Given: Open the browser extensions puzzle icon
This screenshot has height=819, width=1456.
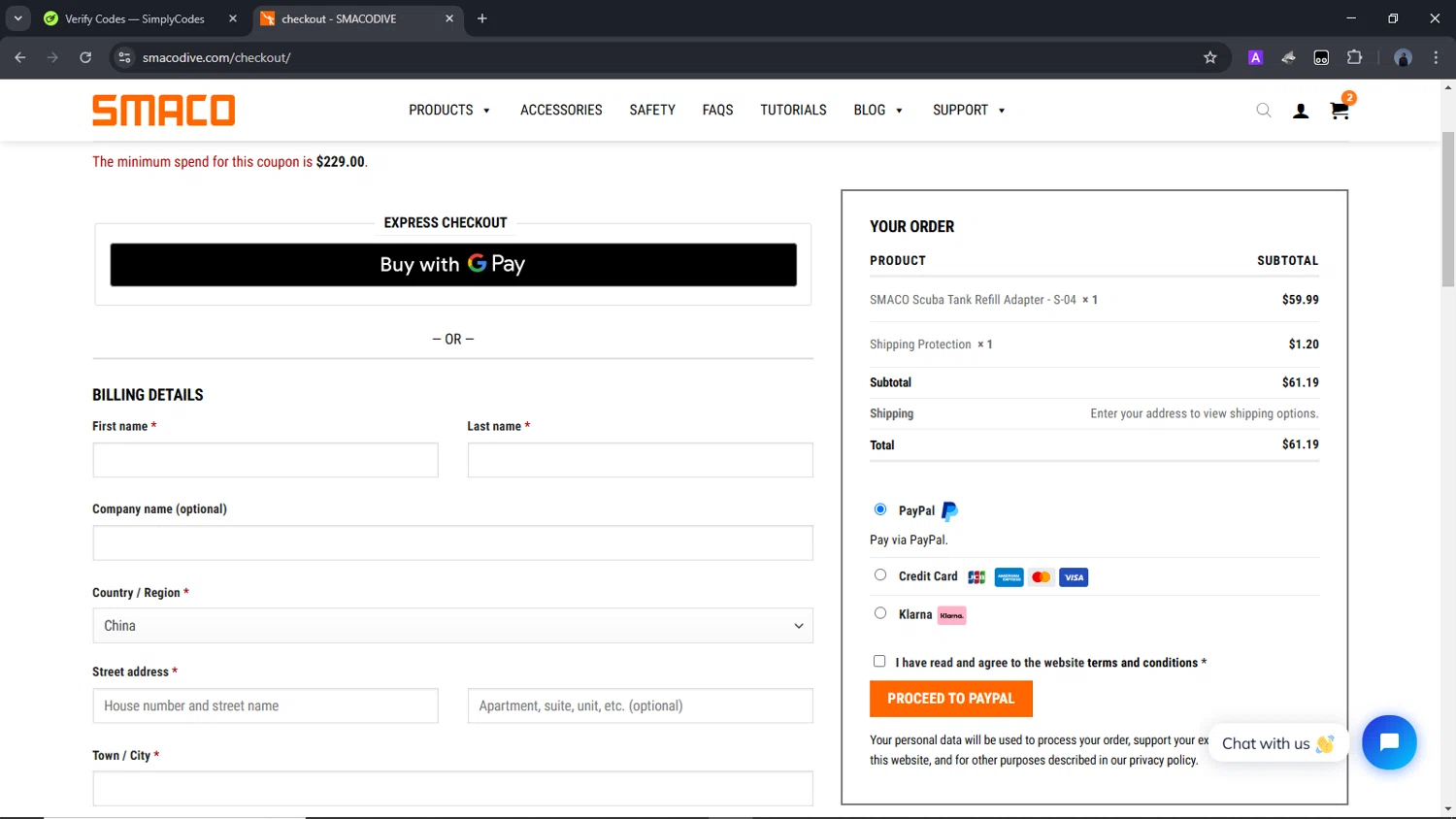Looking at the screenshot, I should [1354, 57].
